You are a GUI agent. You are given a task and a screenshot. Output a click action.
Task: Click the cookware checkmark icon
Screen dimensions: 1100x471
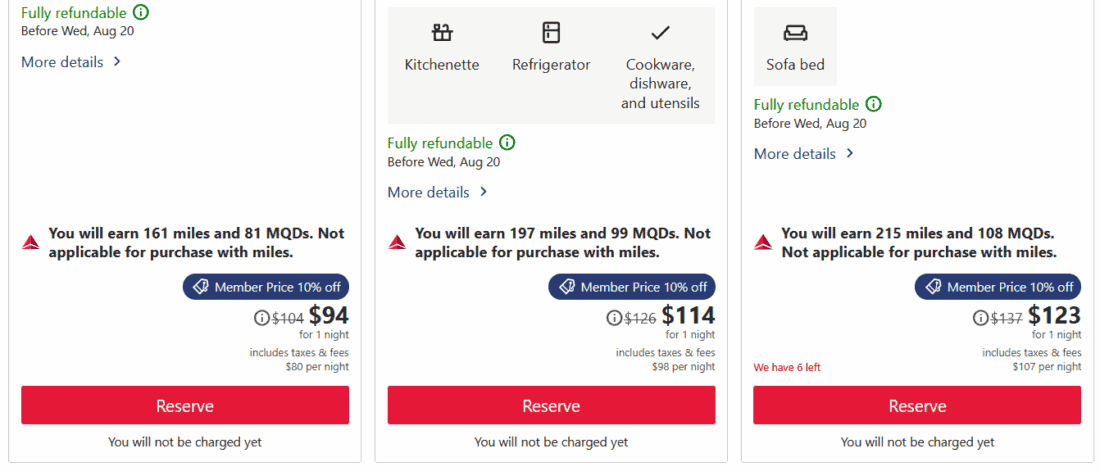coord(660,33)
